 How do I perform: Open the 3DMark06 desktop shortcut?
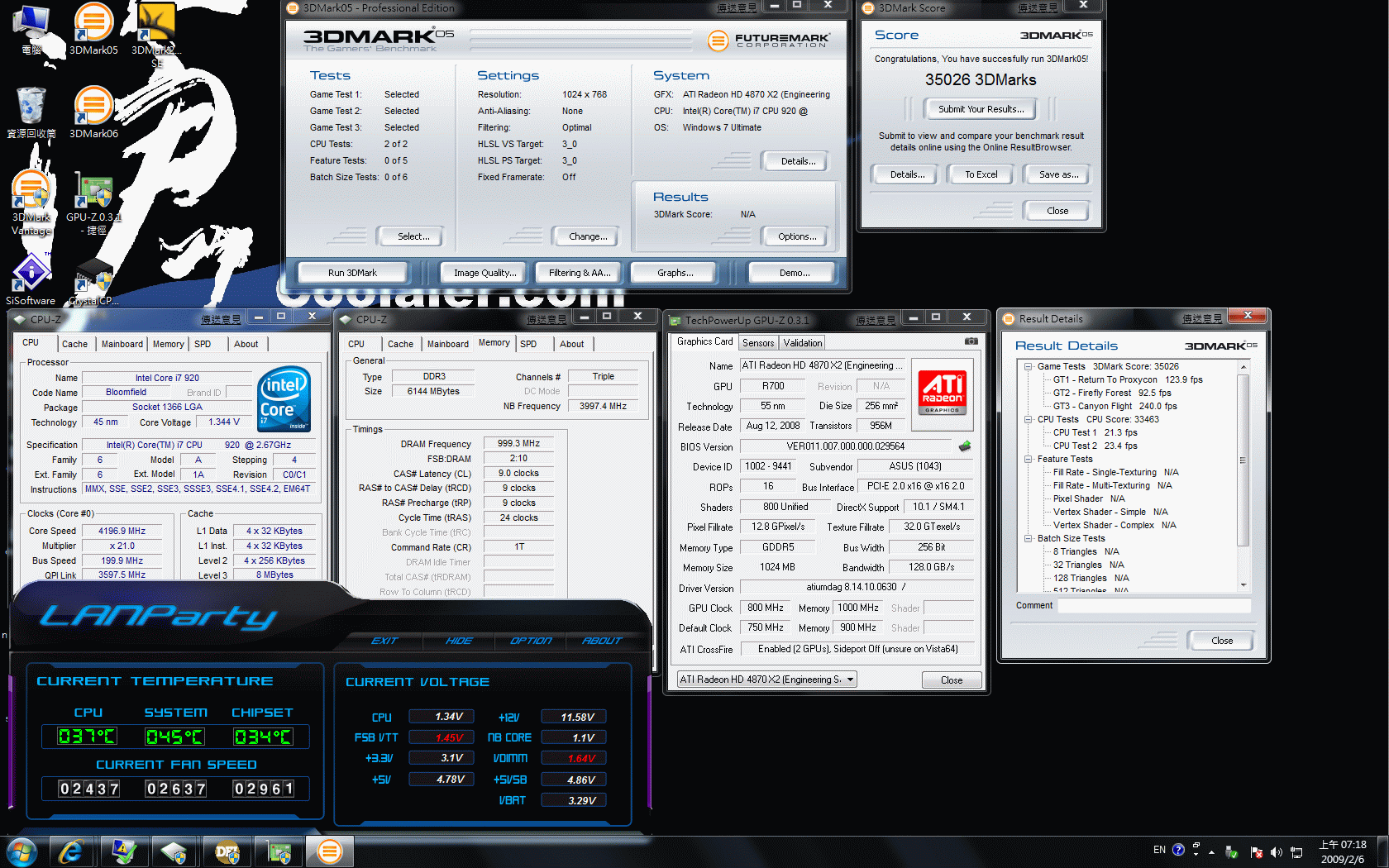93,112
